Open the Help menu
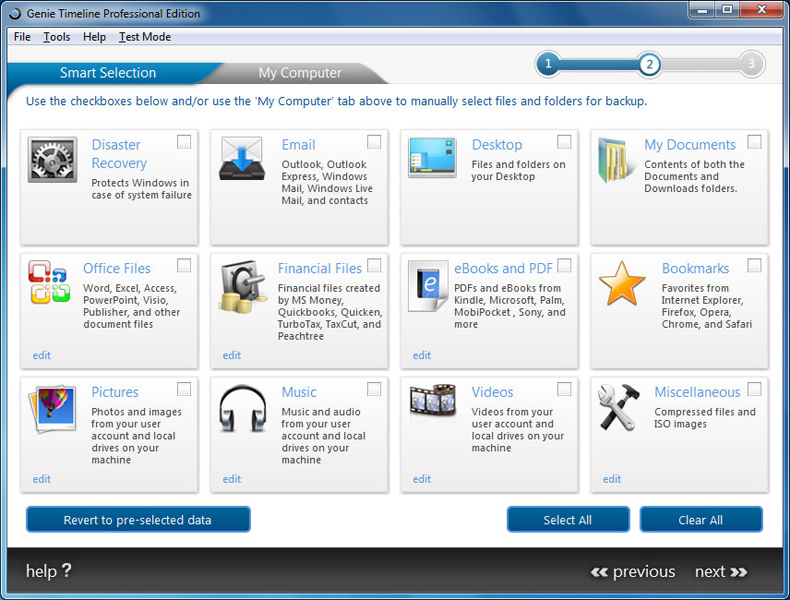Screen dimensions: 790x600 (94, 37)
